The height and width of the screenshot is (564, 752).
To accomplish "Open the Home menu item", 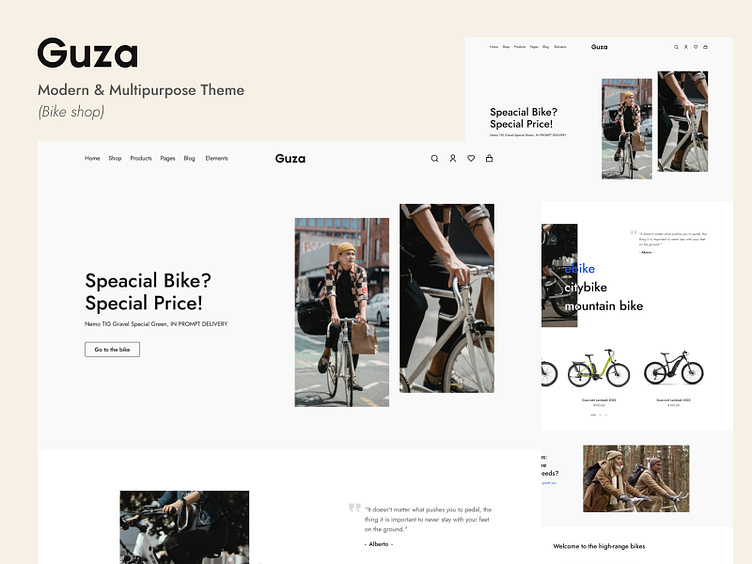I will coord(92,158).
